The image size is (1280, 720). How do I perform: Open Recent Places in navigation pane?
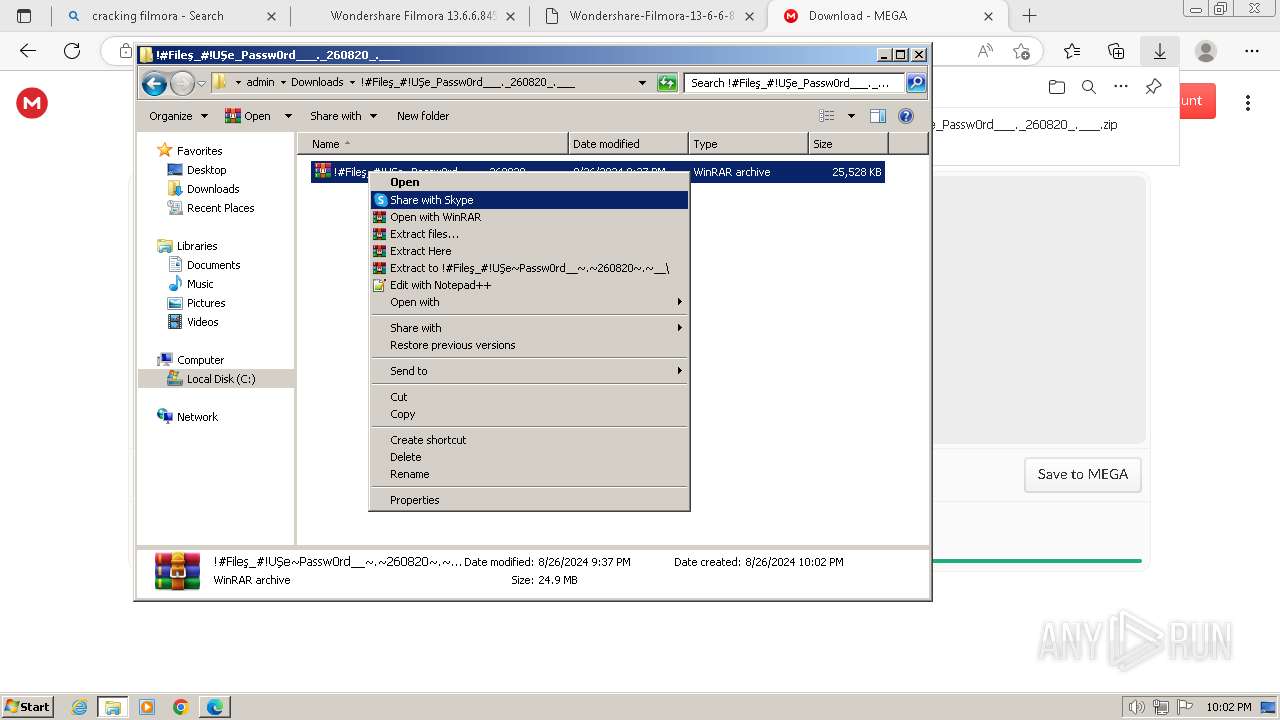[x=220, y=208]
